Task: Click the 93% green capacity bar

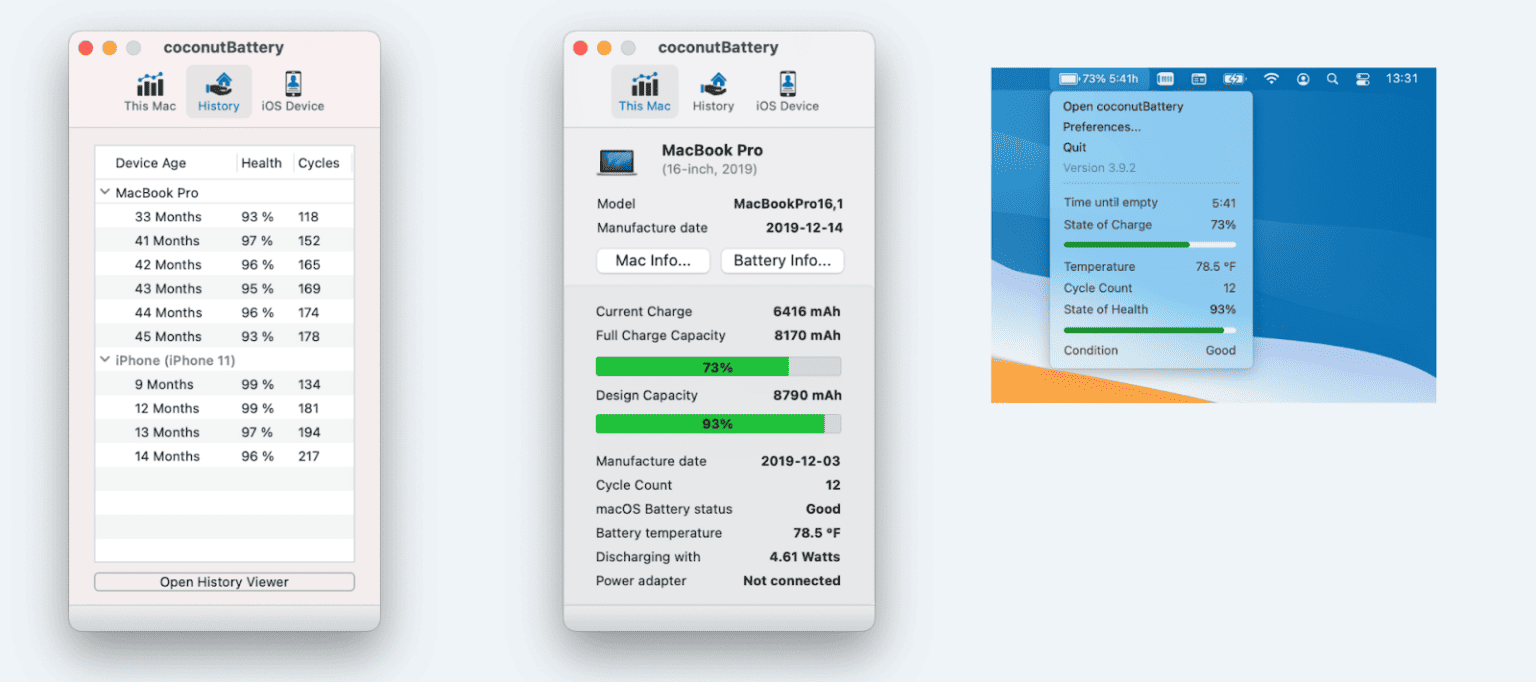Action: (x=718, y=424)
